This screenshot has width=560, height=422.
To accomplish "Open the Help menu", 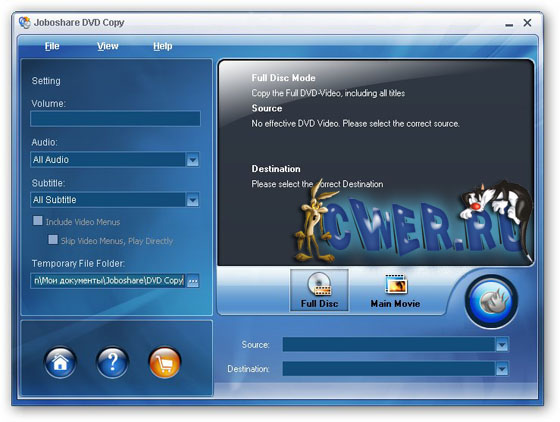I will click(163, 46).
